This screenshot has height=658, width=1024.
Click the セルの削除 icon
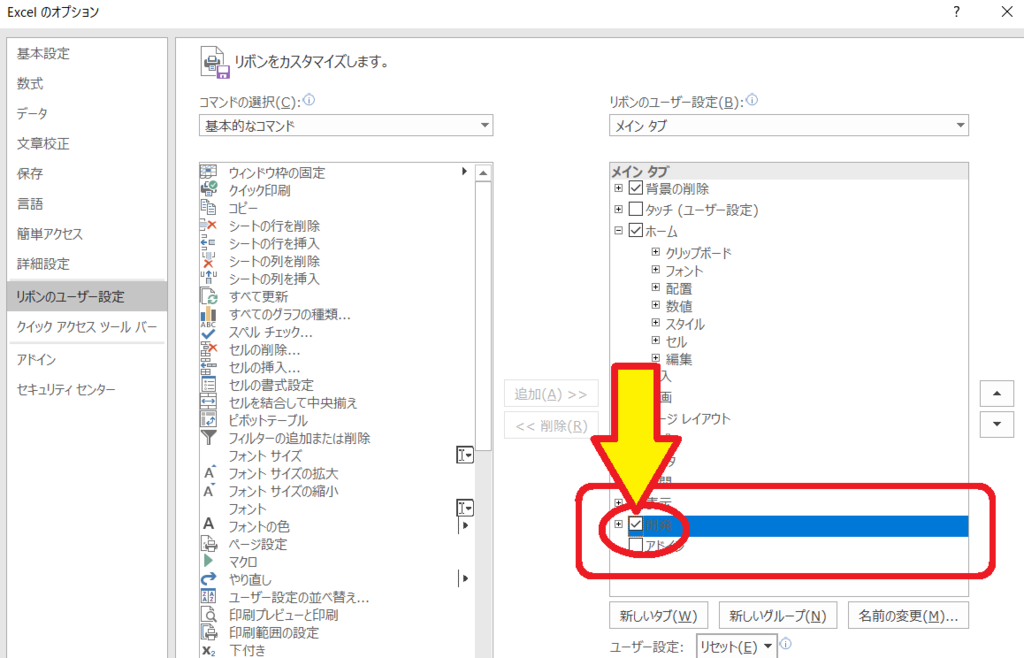tap(208, 349)
